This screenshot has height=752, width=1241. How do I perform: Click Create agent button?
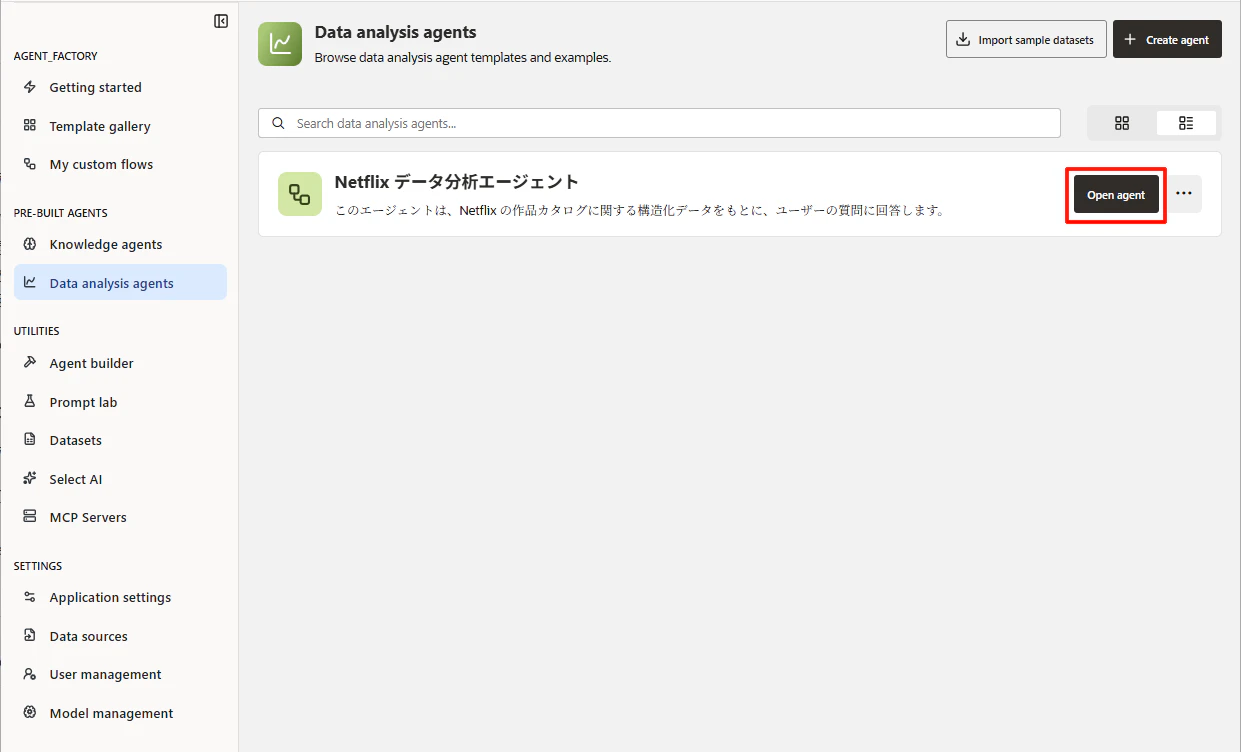pos(1167,40)
